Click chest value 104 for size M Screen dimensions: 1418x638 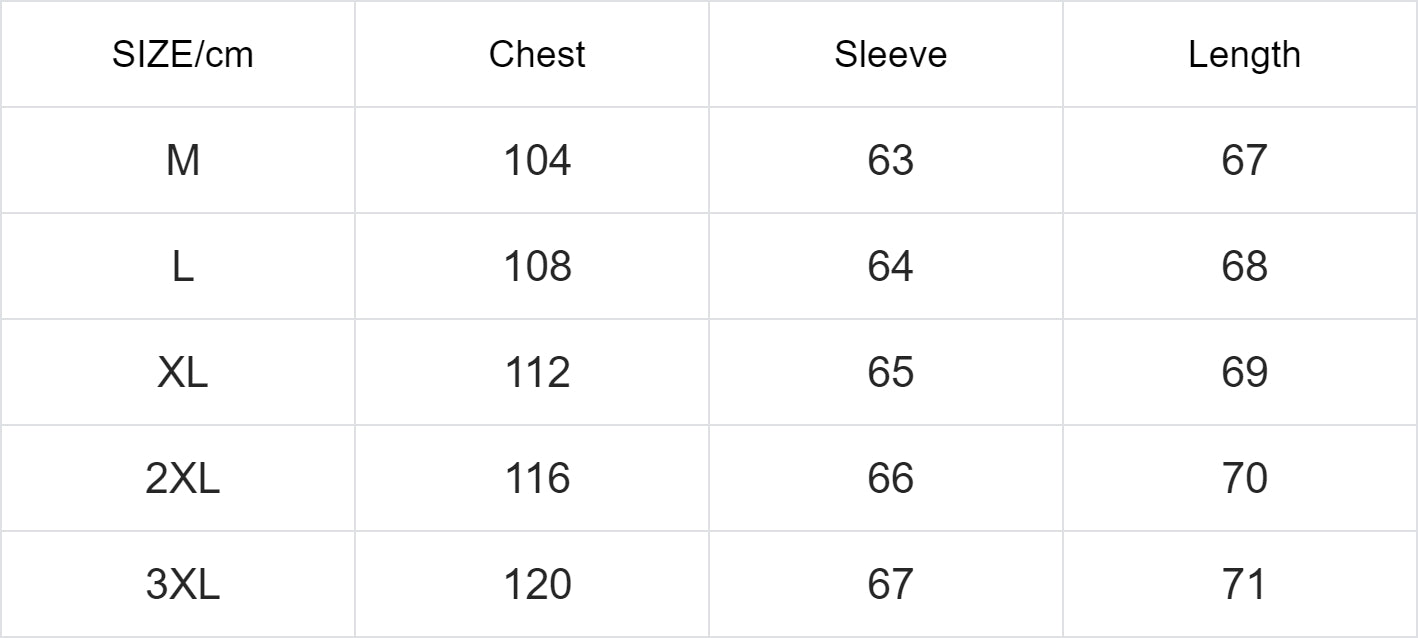(x=537, y=160)
